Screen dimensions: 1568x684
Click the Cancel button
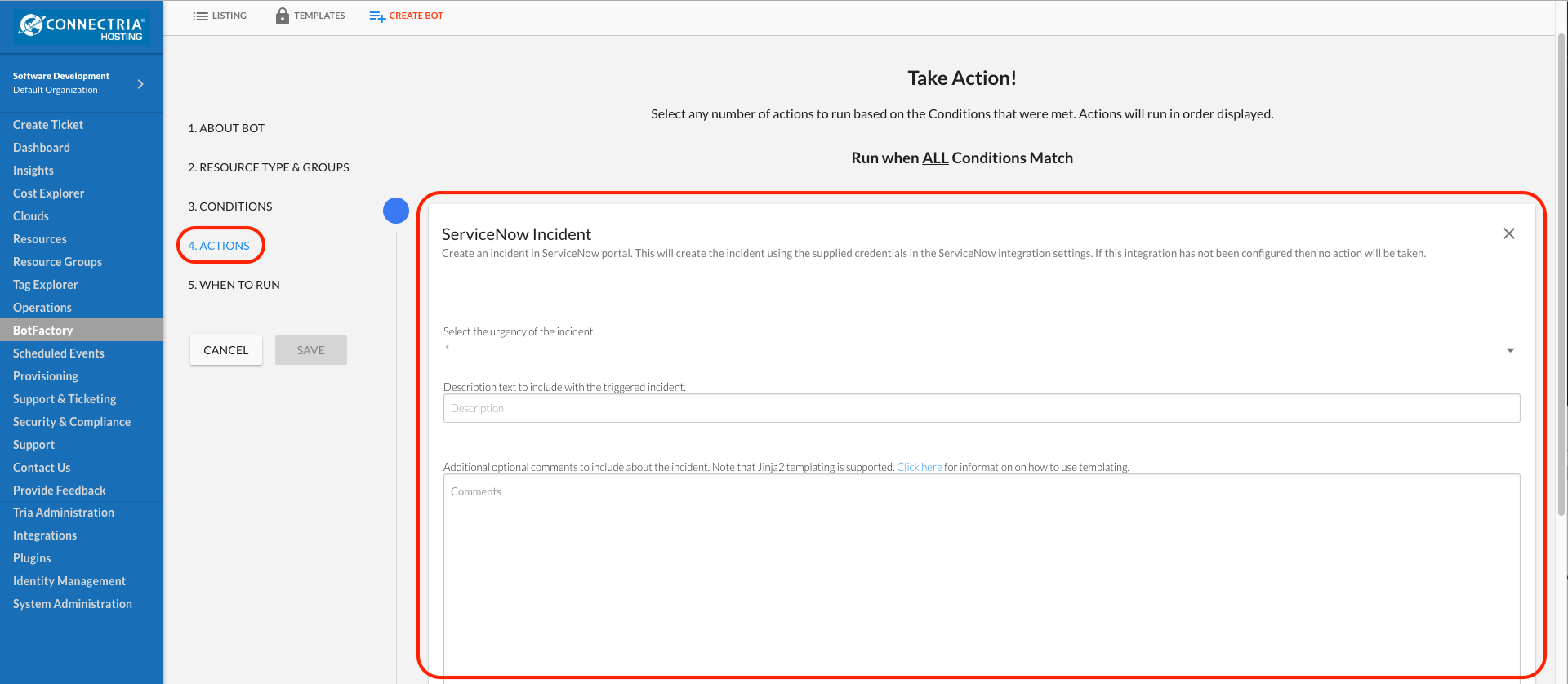(226, 350)
